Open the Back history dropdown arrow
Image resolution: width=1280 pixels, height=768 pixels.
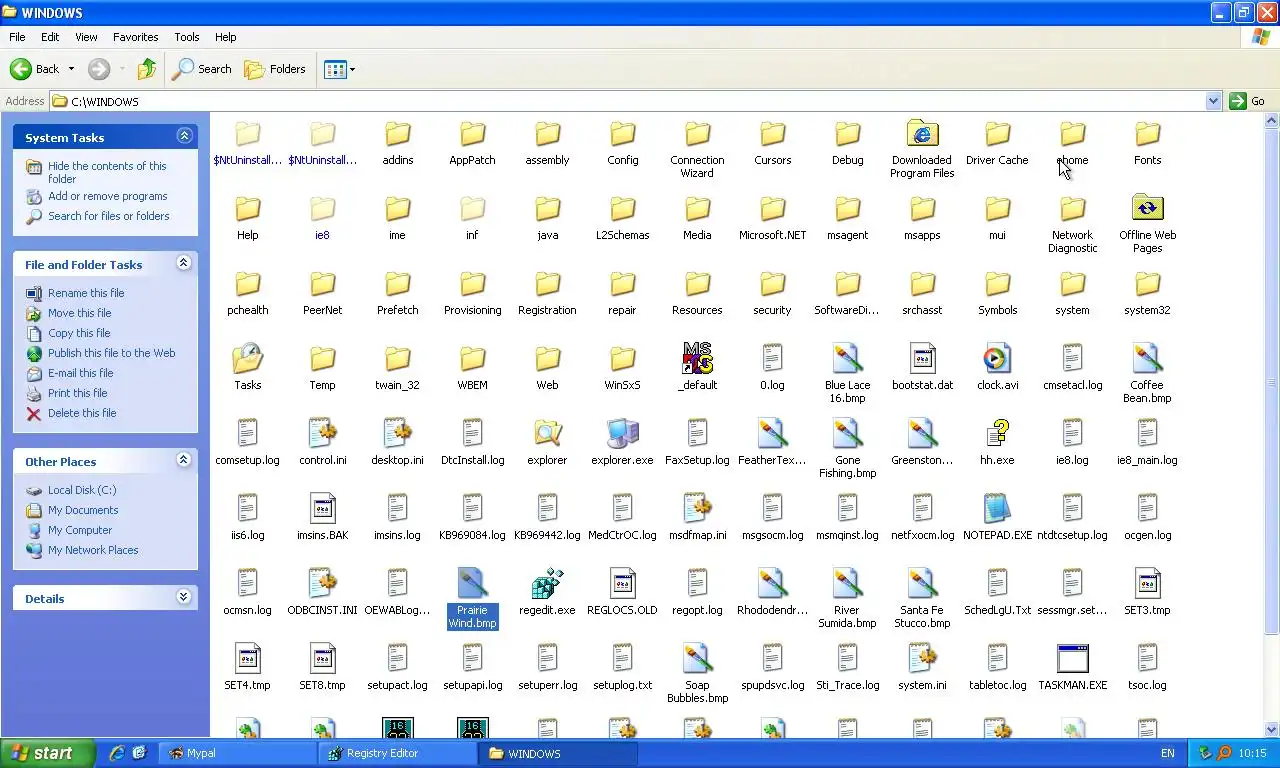click(x=71, y=69)
